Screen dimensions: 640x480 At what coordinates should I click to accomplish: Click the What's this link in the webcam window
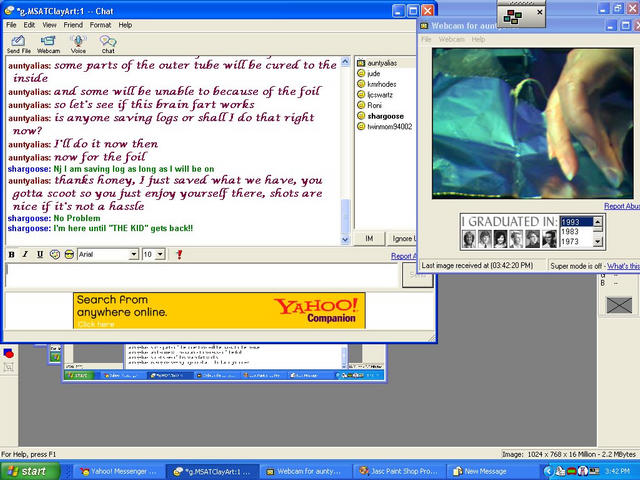623,266
